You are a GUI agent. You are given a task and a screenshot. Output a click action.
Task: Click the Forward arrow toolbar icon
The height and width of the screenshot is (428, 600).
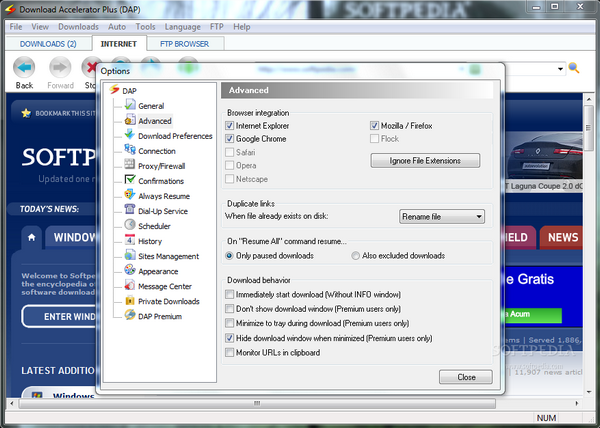tap(60, 68)
